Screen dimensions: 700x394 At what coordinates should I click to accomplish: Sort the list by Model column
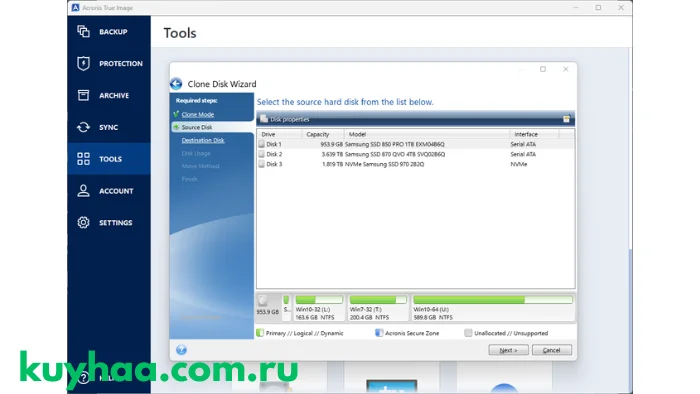[x=427, y=134]
